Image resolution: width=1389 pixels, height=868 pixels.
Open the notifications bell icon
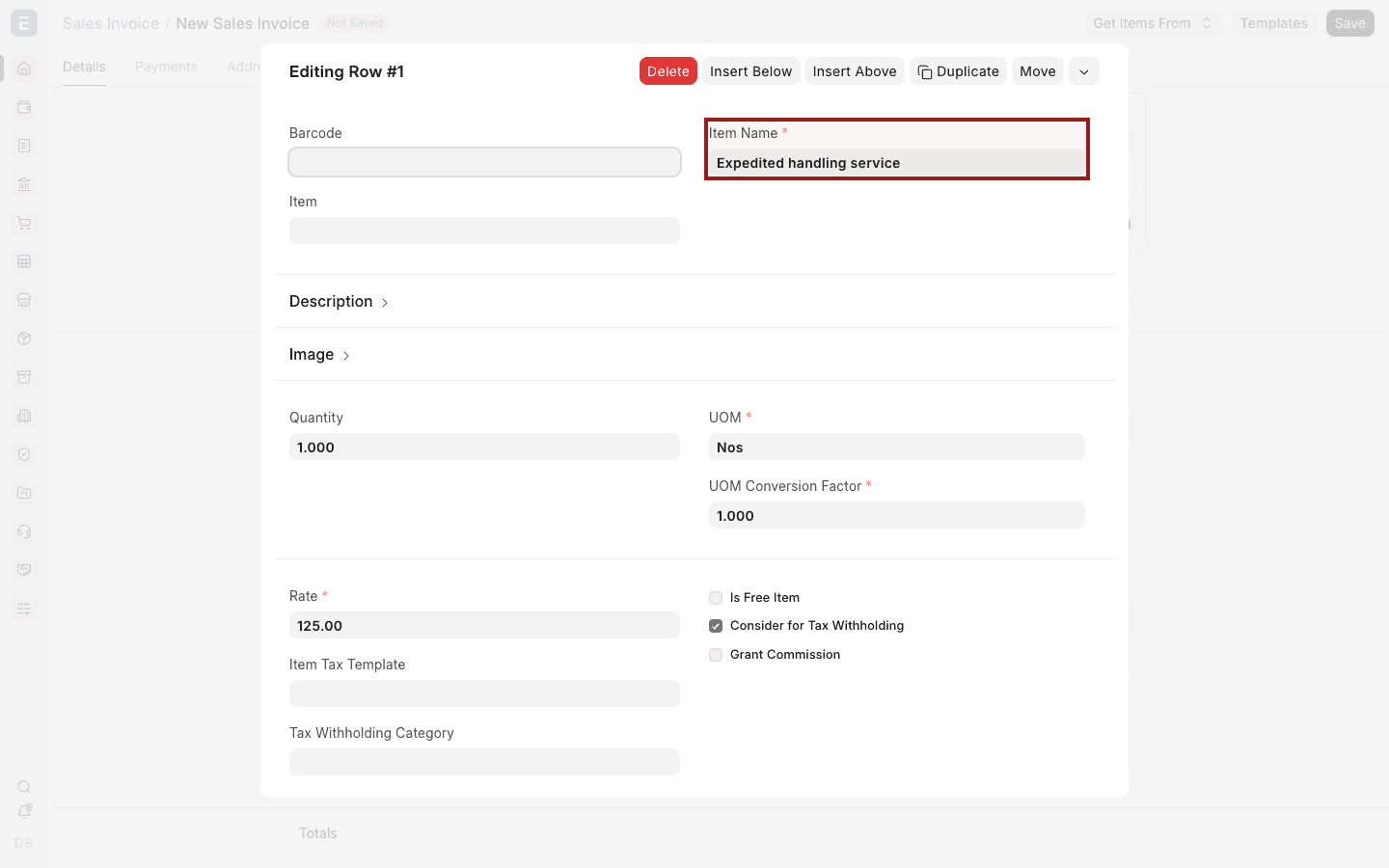click(24, 812)
